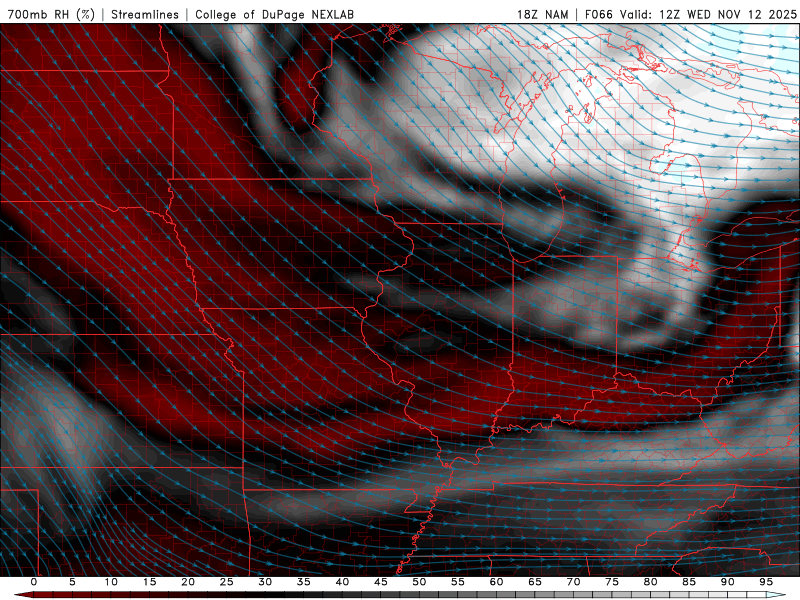This screenshot has height=600, width=800.
Task: Click the 65 value on colorbar scale
Action: click(x=535, y=582)
